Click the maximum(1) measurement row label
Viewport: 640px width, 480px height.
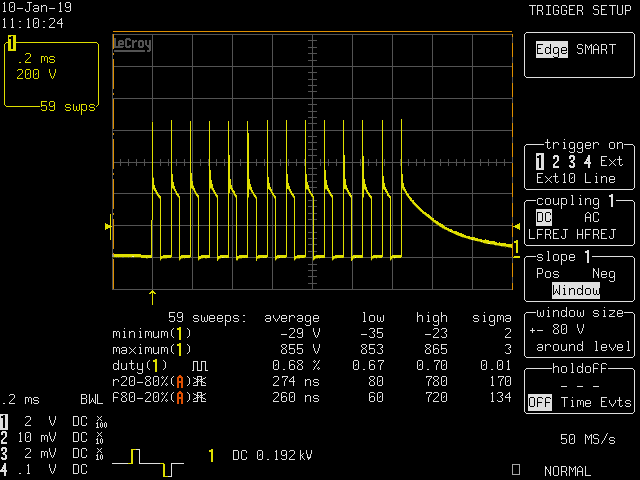[x=151, y=350]
